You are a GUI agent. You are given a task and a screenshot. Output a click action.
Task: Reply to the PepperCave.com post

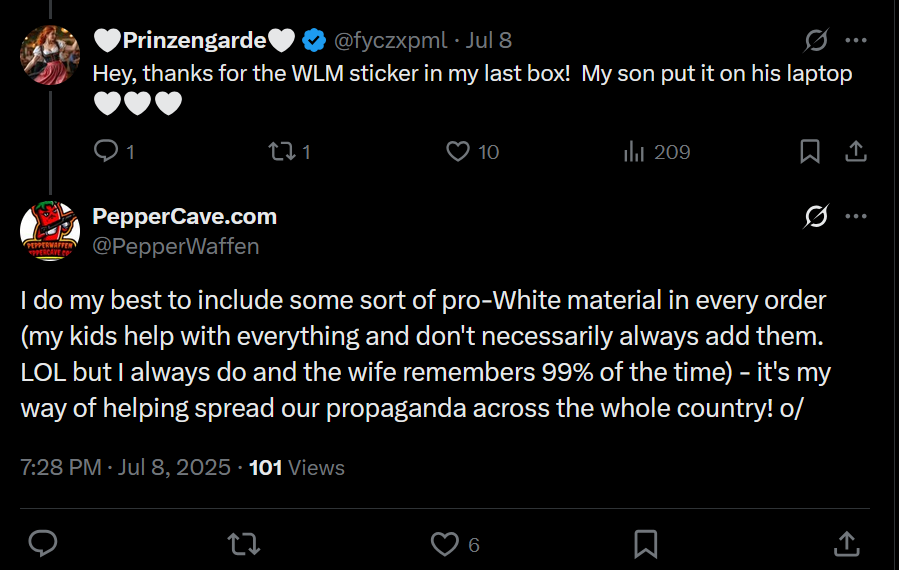pos(42,544)
